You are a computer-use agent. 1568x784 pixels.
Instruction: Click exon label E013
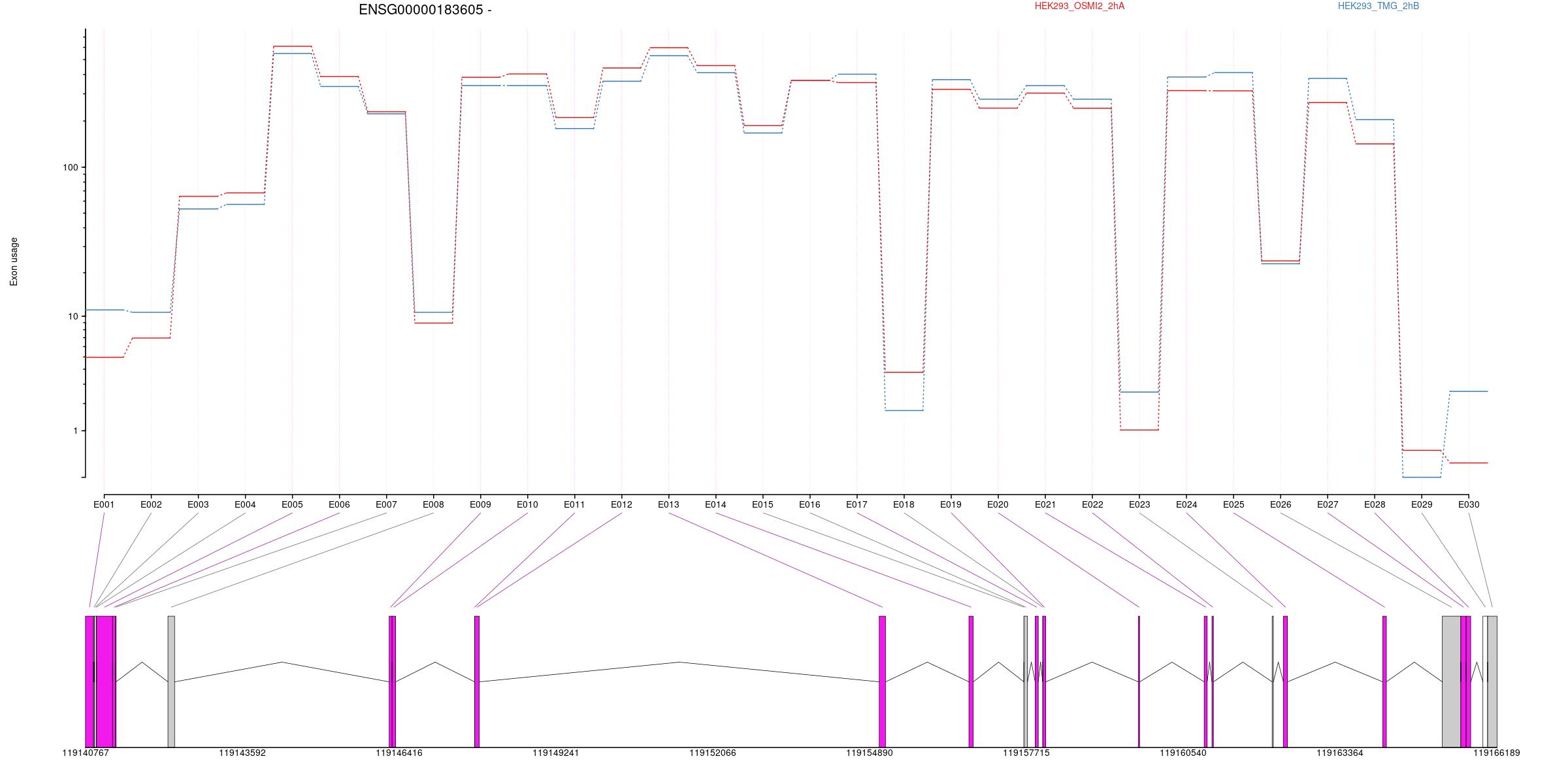pos(668,504)
